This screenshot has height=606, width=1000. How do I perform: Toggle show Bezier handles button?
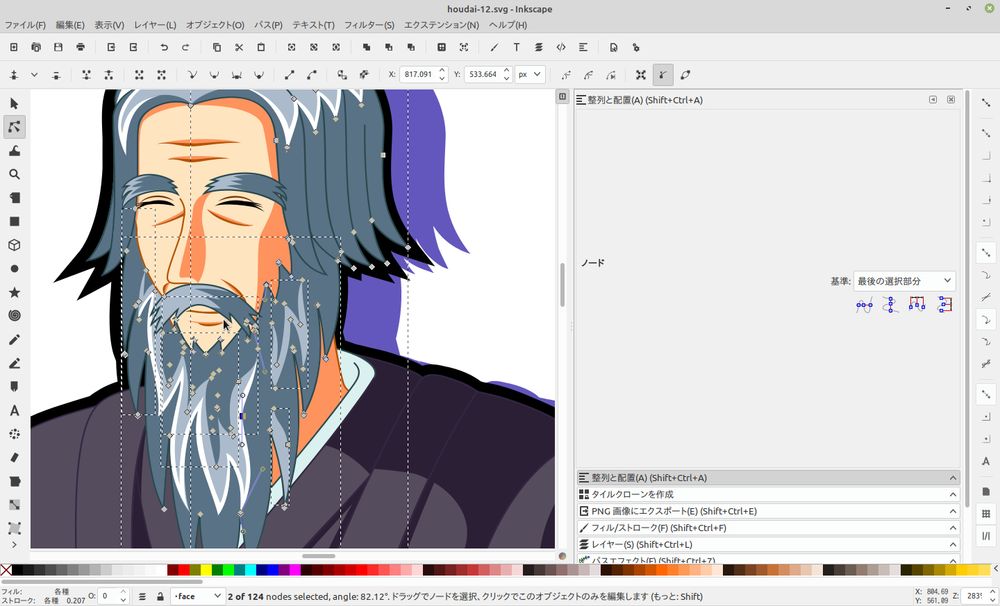(x=663, y=74)
